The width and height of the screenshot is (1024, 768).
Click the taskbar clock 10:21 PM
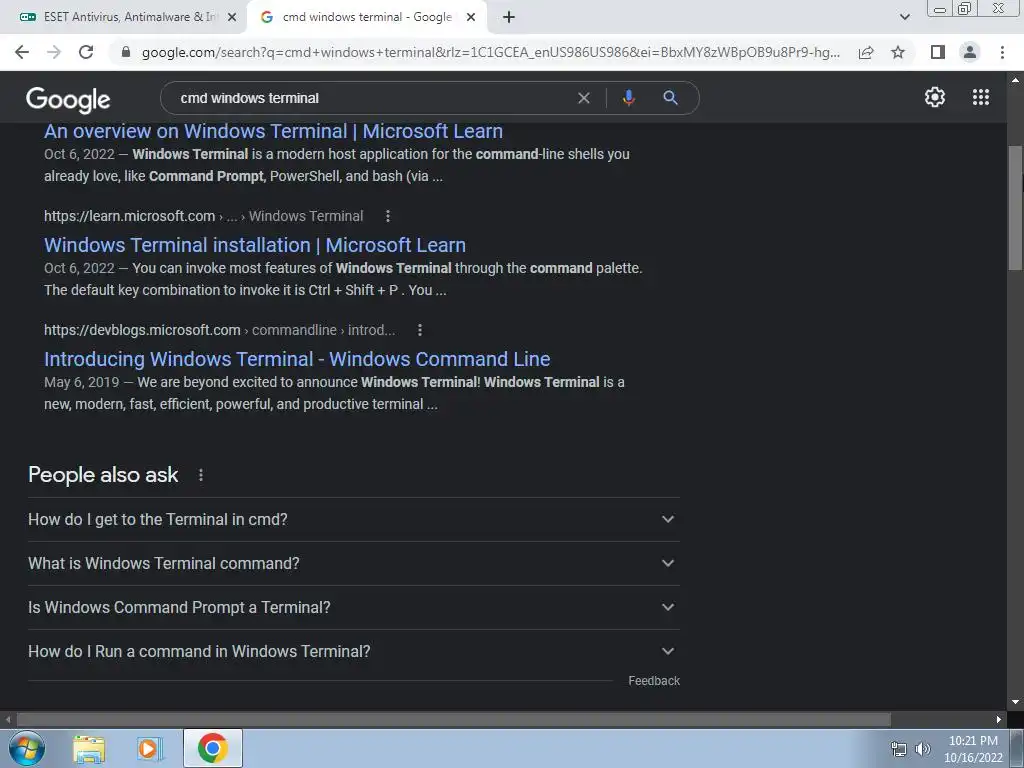tap(973, 741)
